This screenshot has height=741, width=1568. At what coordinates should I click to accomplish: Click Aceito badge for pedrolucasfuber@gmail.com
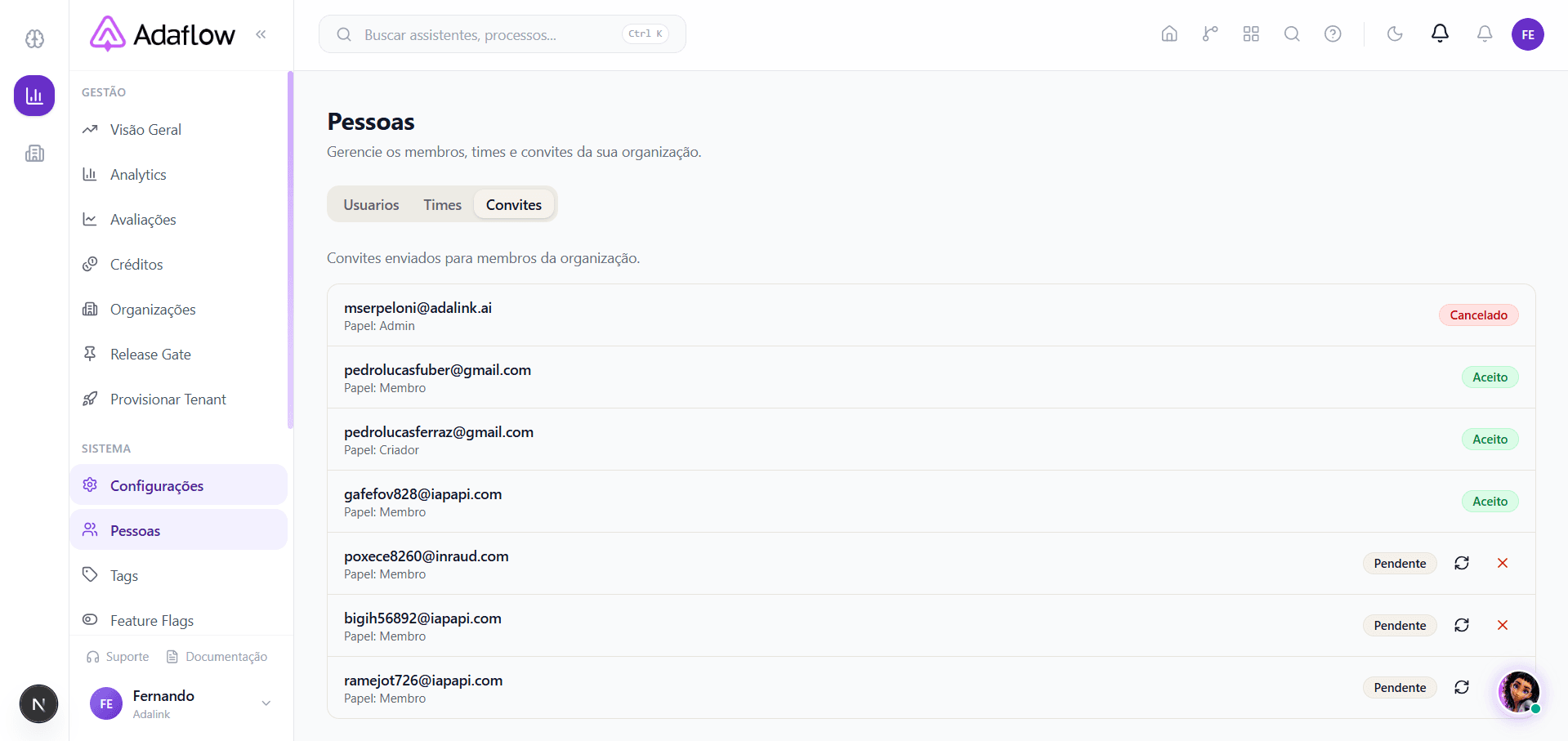(x=1490, y=377)
